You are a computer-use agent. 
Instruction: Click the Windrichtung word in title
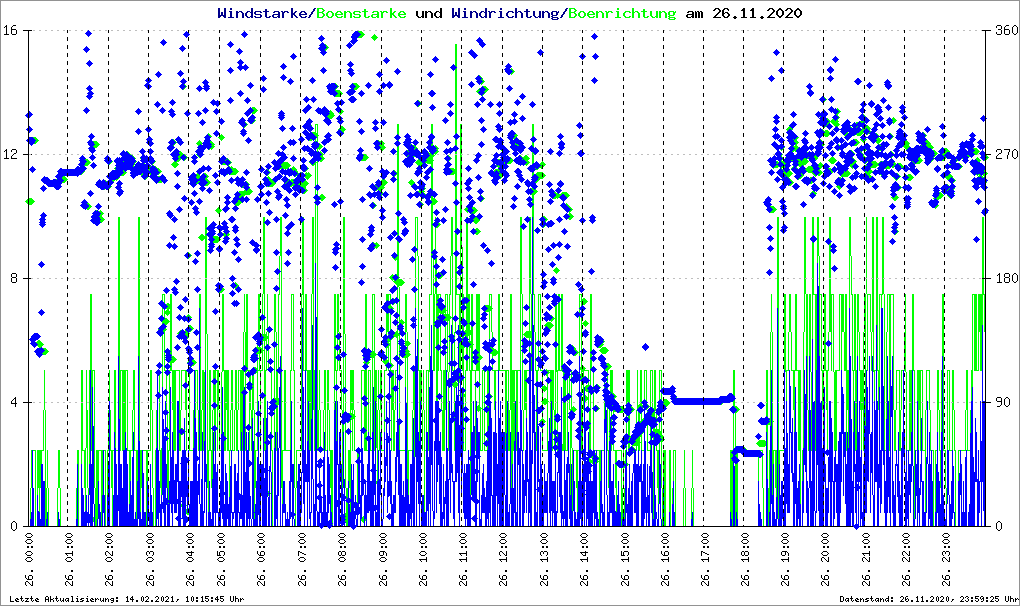pos(507,14)
